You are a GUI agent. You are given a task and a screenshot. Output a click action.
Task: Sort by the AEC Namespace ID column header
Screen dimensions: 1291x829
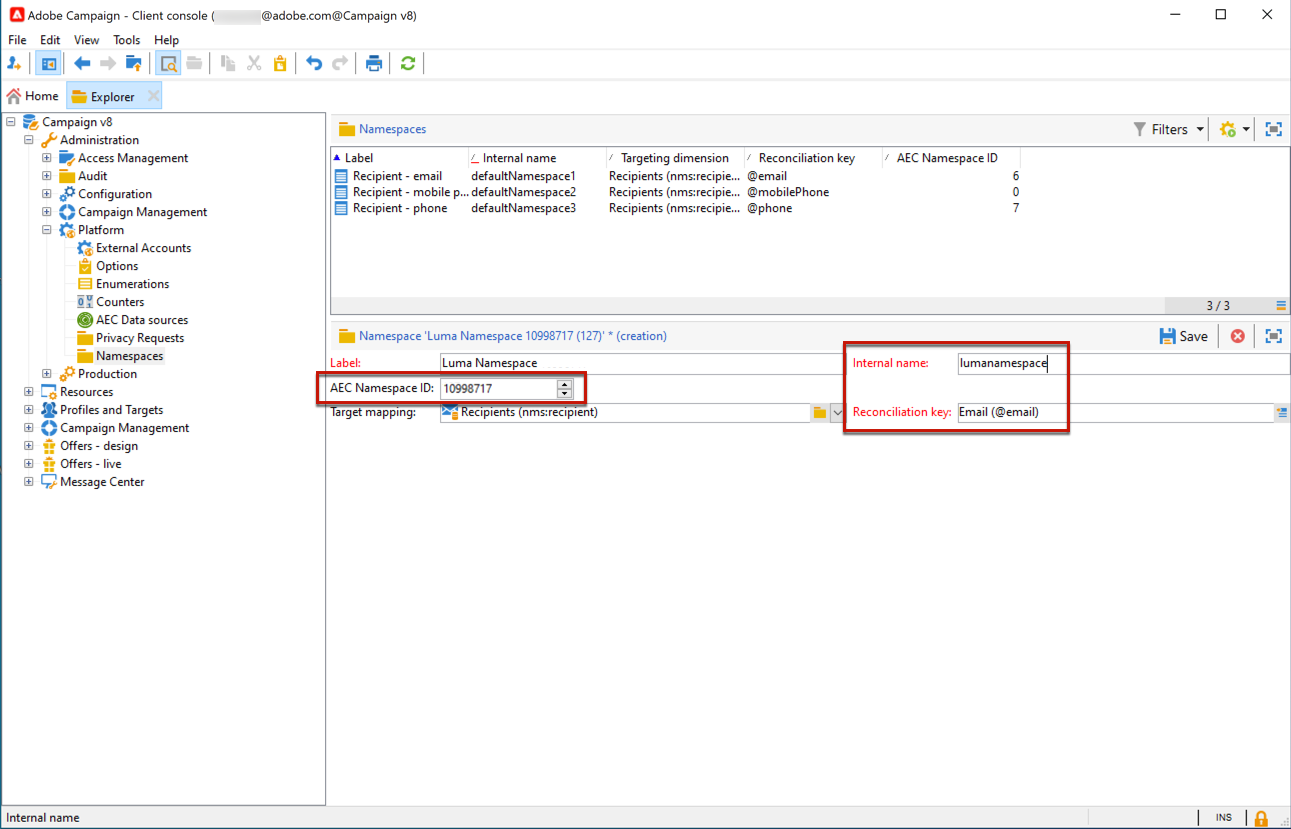coord(952,158)
